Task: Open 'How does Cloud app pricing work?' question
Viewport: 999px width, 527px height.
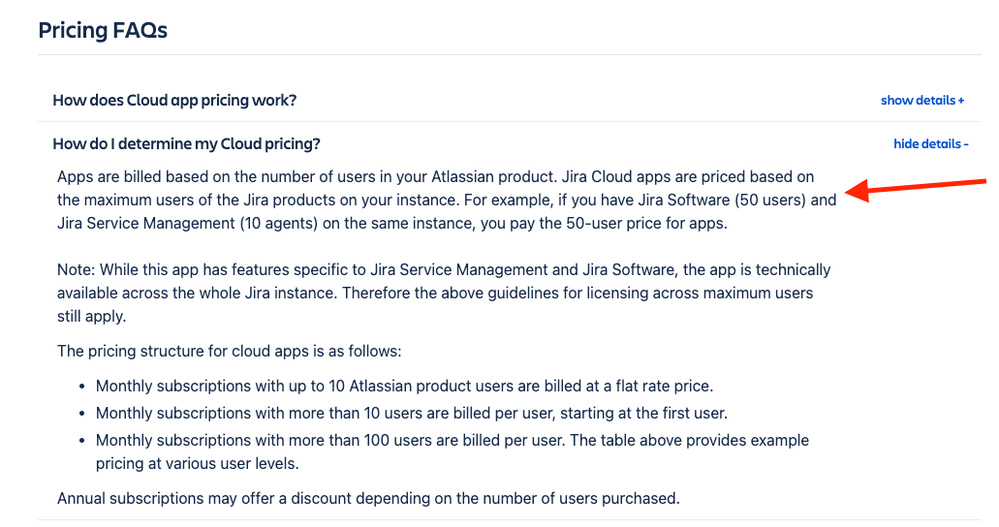Action: point(175,100)
